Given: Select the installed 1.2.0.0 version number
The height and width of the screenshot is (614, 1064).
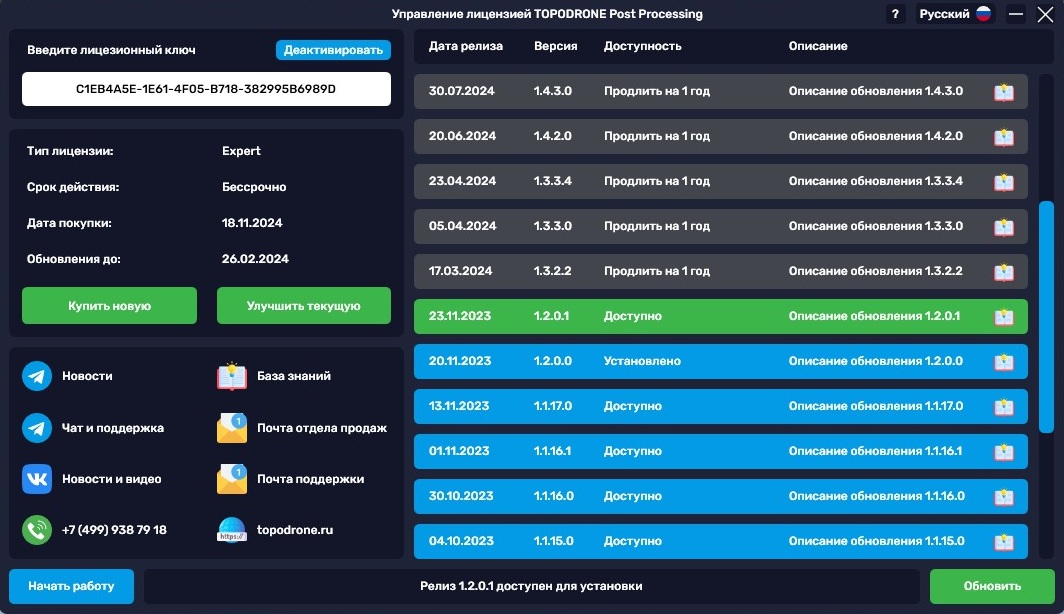Looking at the screenshot, I should (552, 361).
